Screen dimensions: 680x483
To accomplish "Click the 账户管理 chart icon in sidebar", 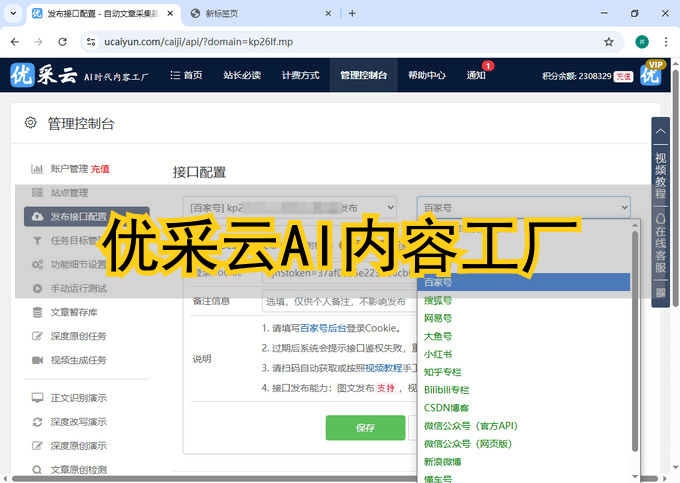I will (x=37, y=169).
